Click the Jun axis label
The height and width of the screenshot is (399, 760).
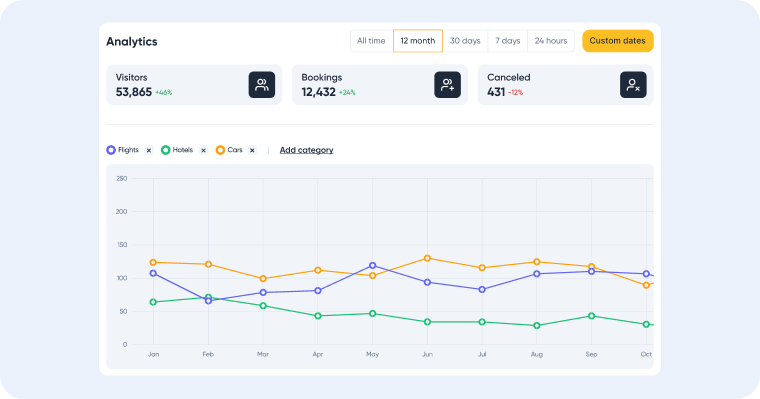pos(427,354)
